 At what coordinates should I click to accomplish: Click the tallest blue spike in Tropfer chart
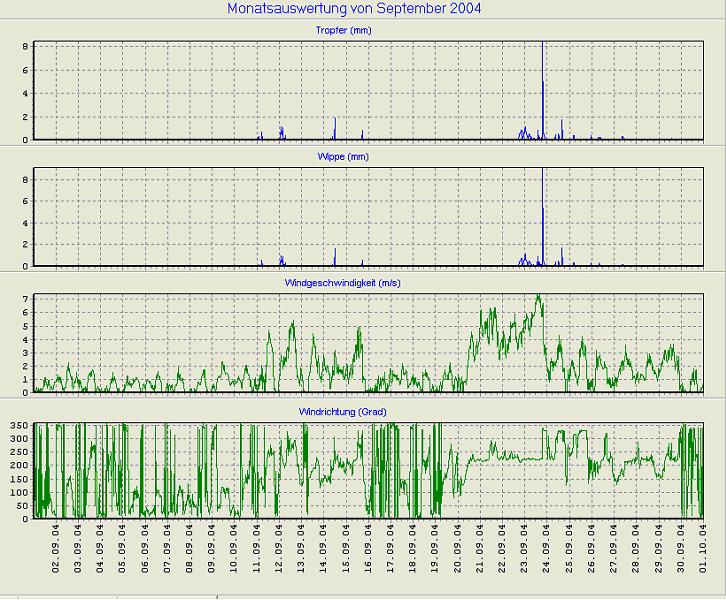tap(543, 60)
